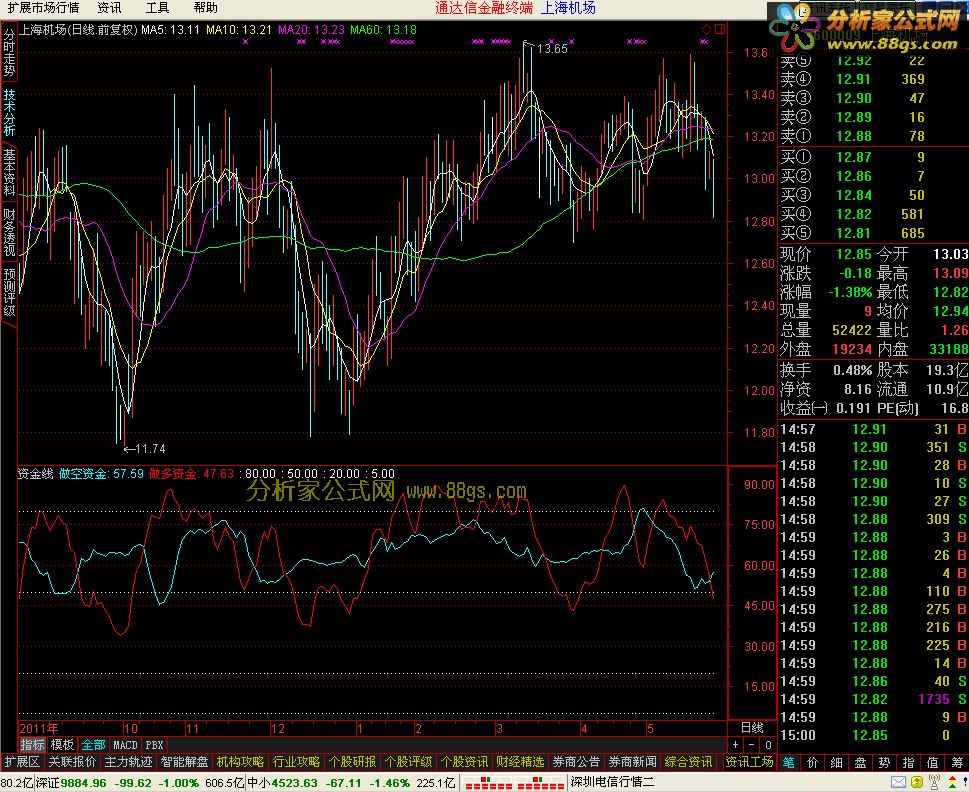Click the 卖① 12.88 order row
969x792 pixels.
(873, 136)
